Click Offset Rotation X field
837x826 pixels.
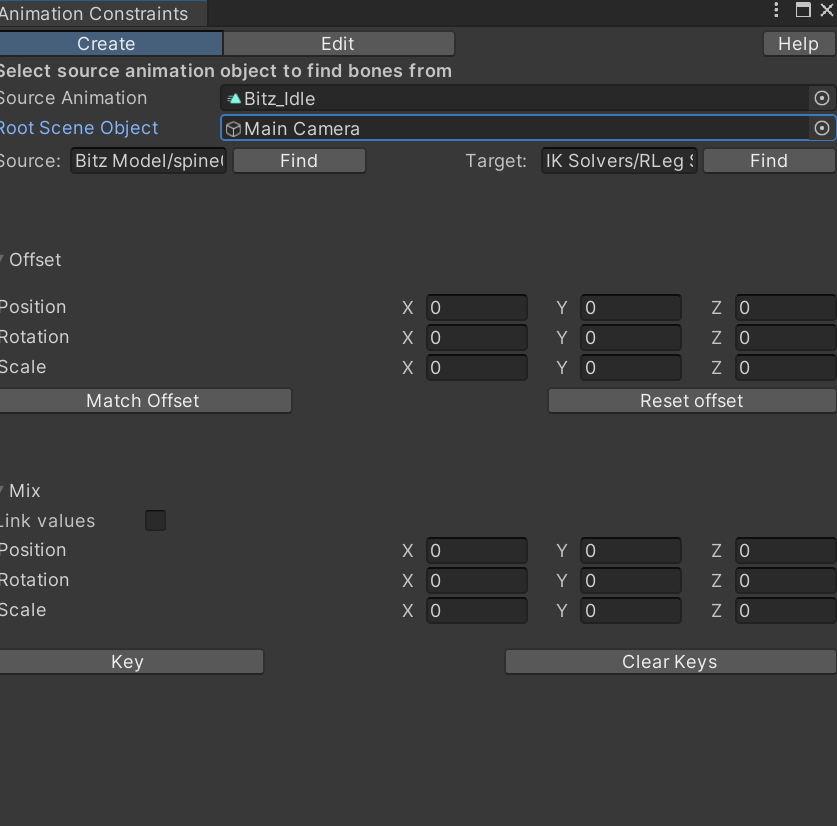(477, 337)
